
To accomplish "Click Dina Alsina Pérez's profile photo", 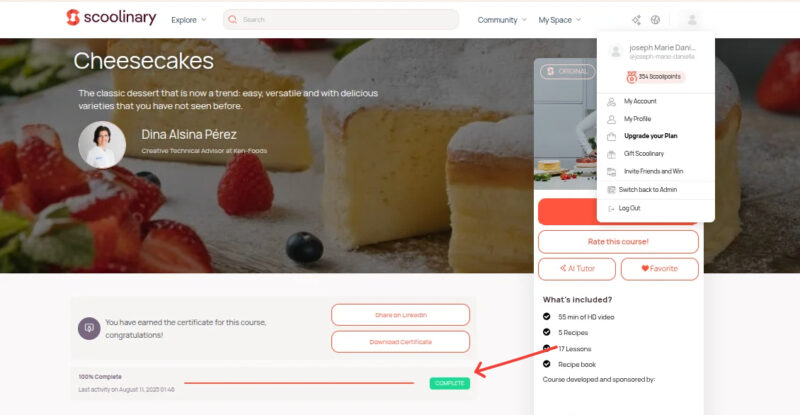I will [102, 144].
